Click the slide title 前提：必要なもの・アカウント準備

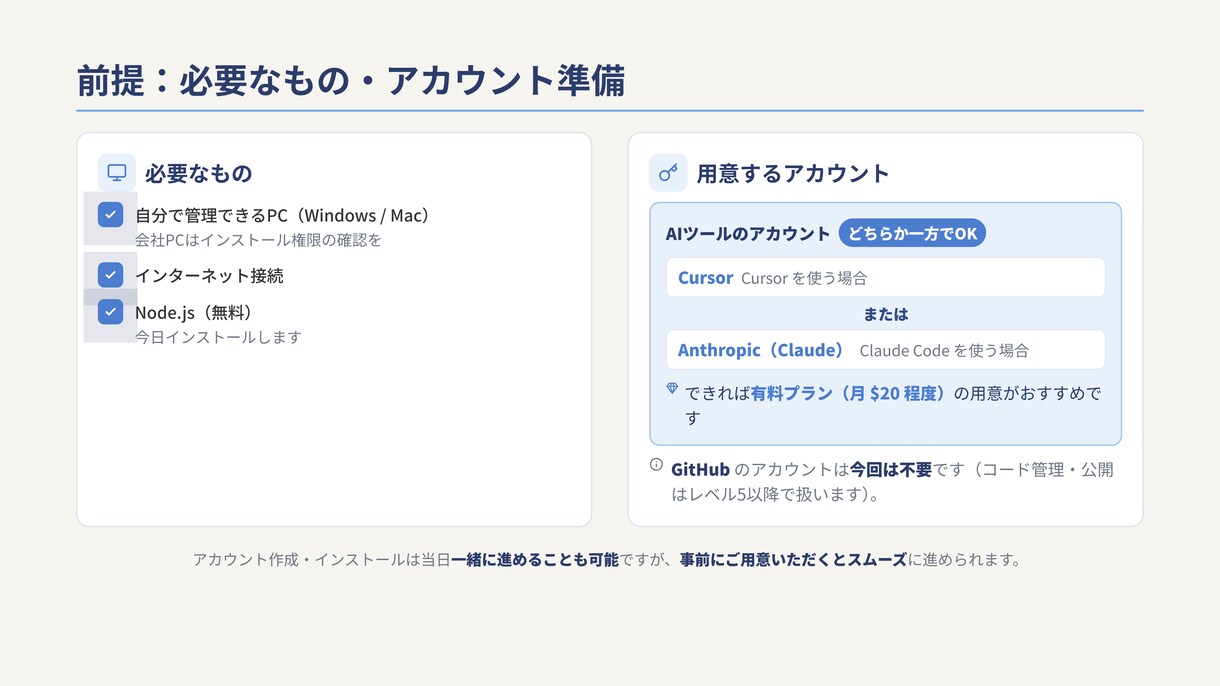[351, 81]
